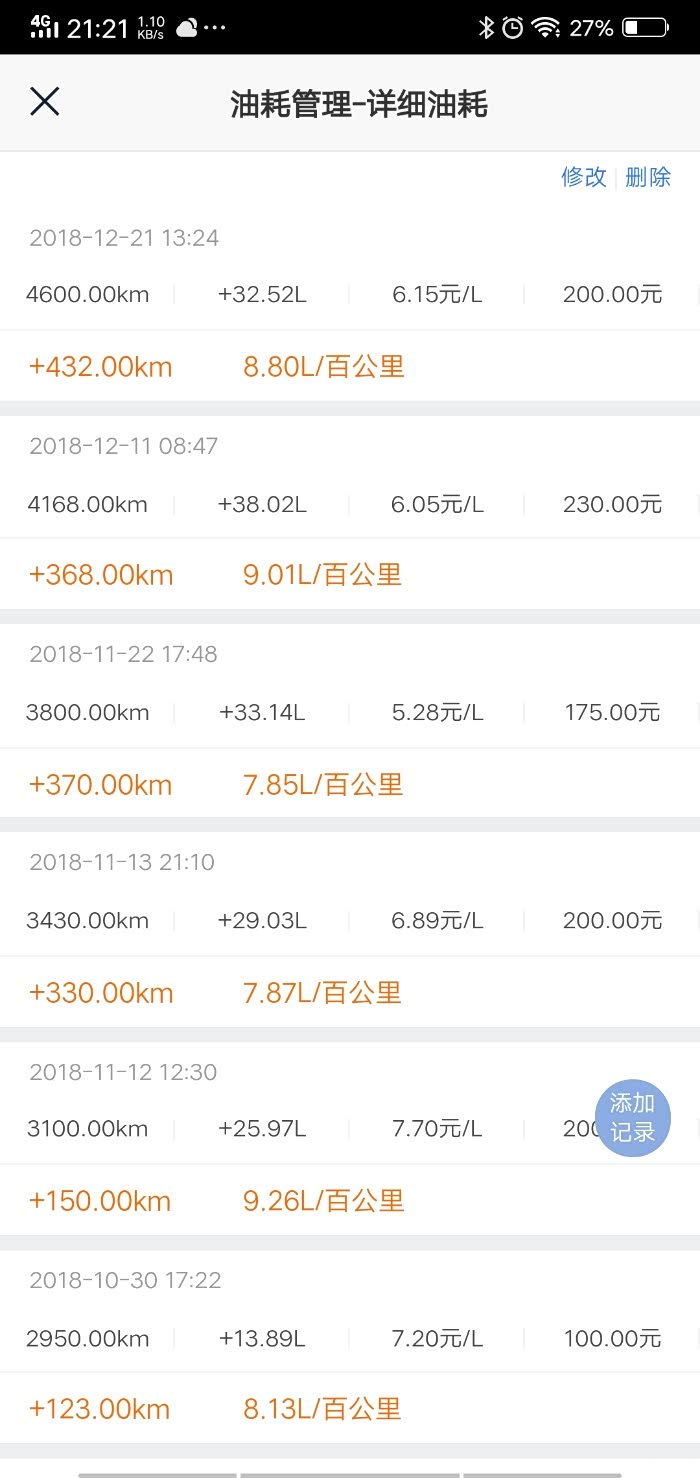Screen dimensions: 700x1478
Task: Tap the 8.80L/百公里 consumption value
Action: (x=324, y=366)
